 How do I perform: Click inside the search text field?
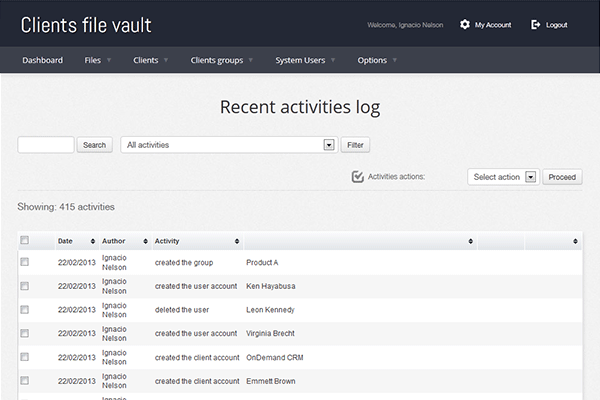[x=46, y=145]
